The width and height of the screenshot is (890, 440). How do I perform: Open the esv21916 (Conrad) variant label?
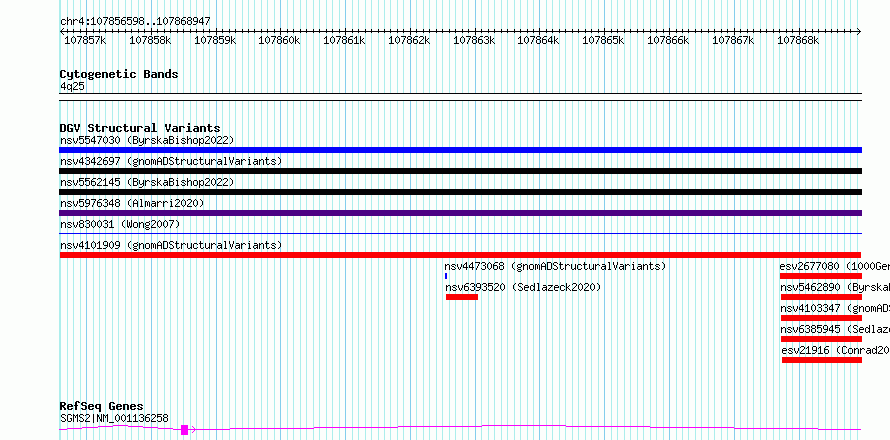[x=836, y=350]
